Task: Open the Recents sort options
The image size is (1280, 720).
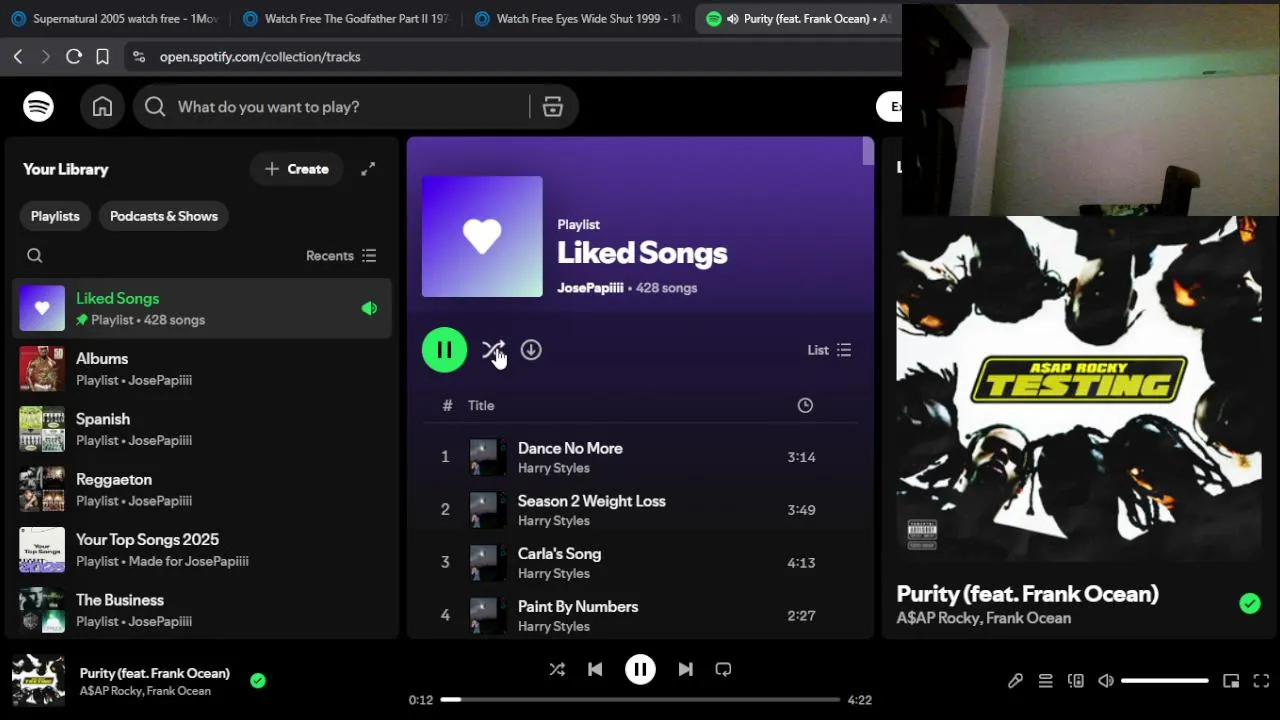Action: (341, 256)
